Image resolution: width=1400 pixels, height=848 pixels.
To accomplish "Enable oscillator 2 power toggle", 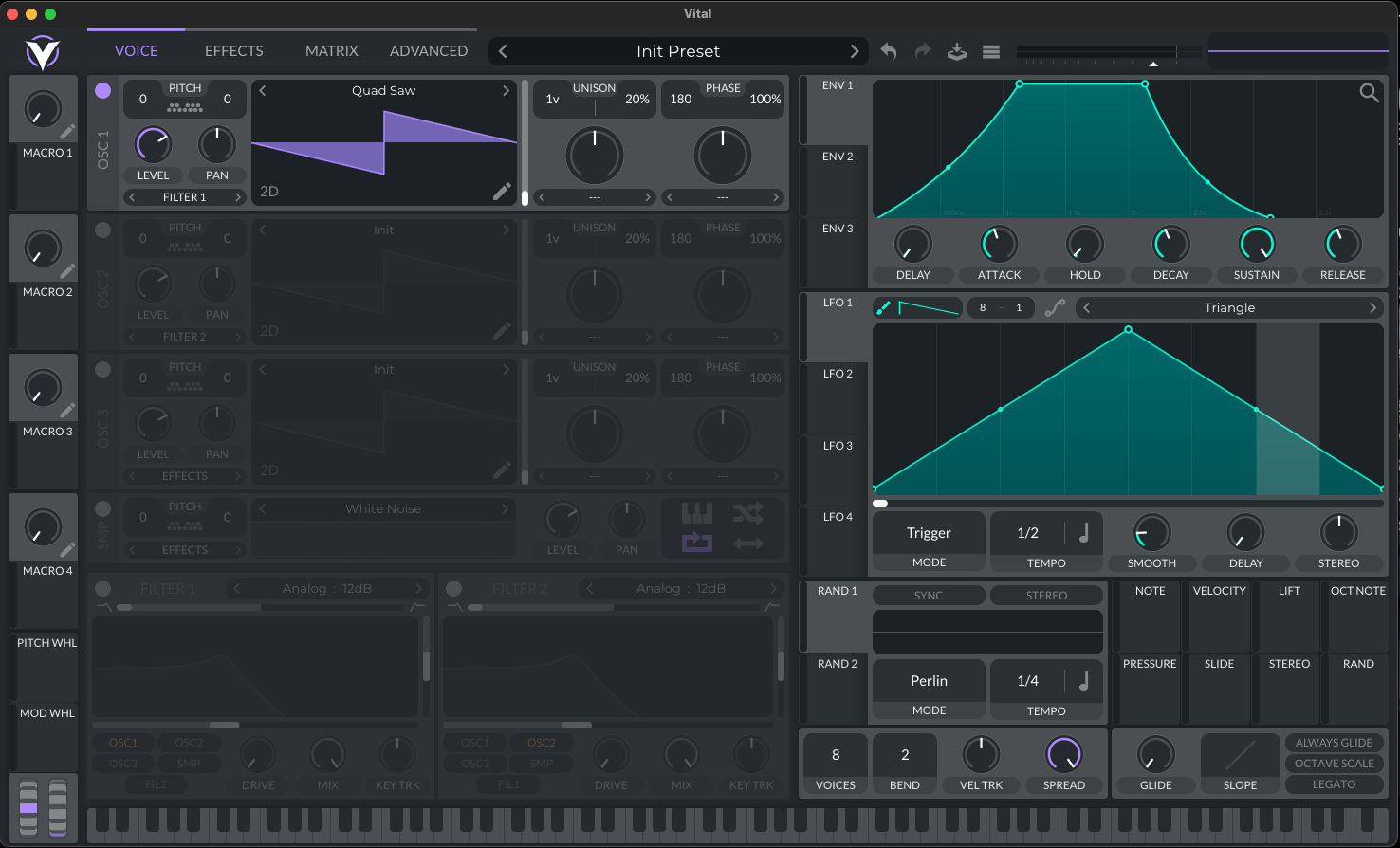I will click(103, 230).
